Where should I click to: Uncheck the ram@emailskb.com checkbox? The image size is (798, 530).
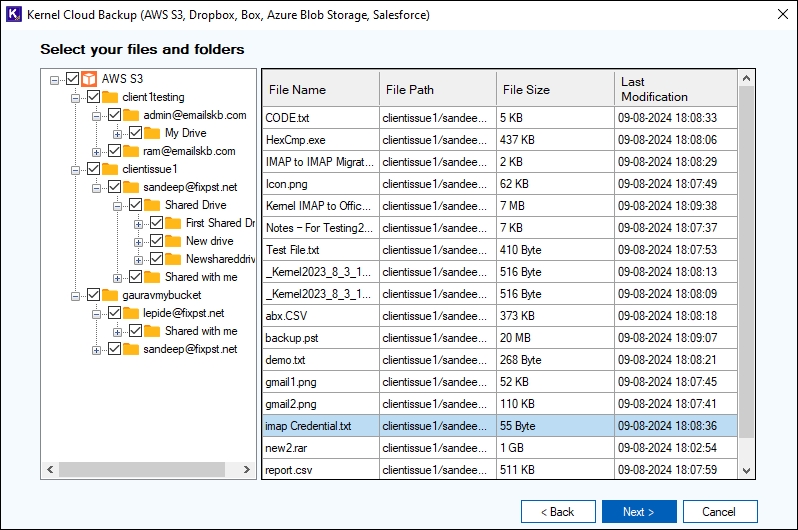(115, 151)
